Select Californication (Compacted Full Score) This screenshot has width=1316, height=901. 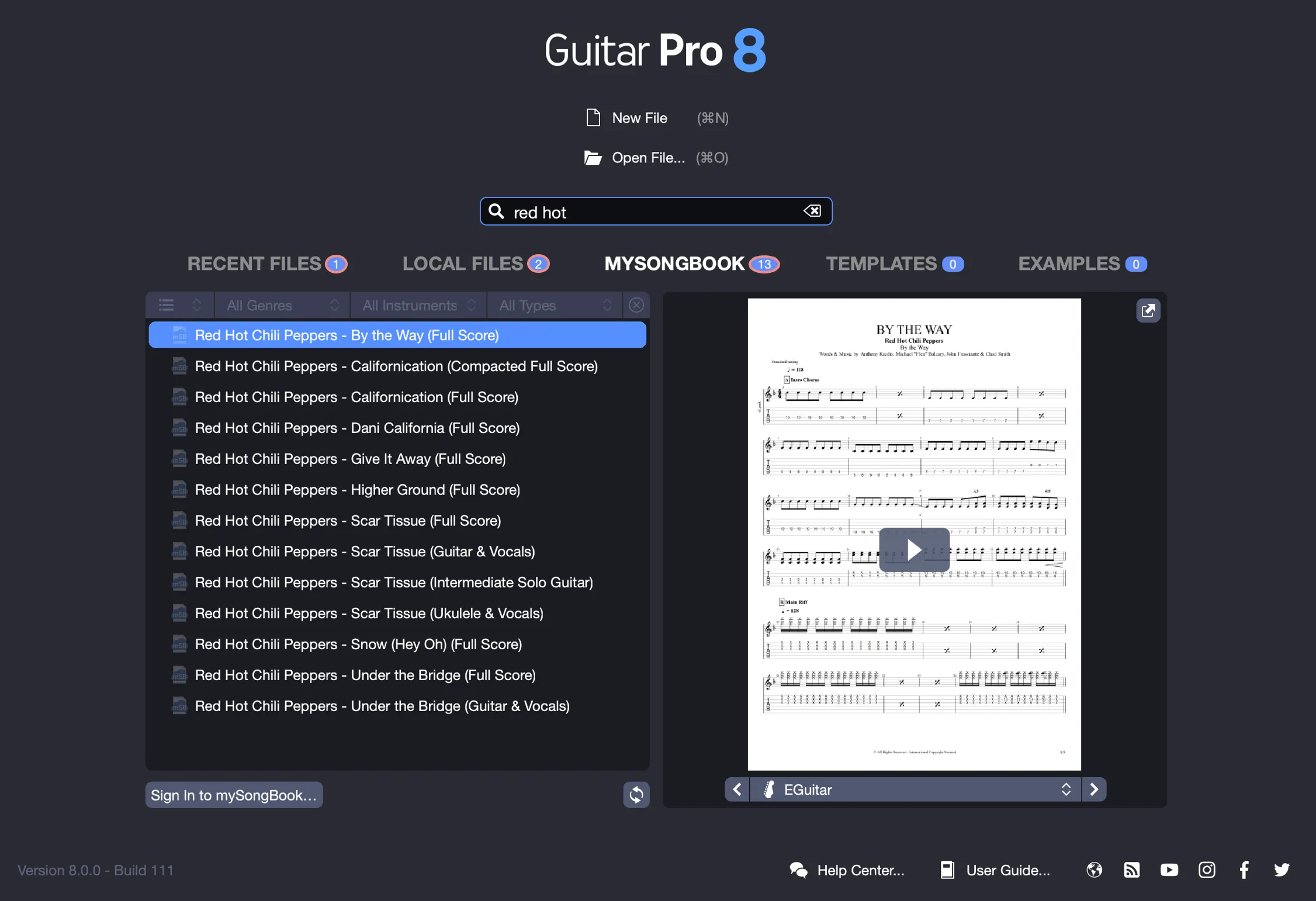397,366
